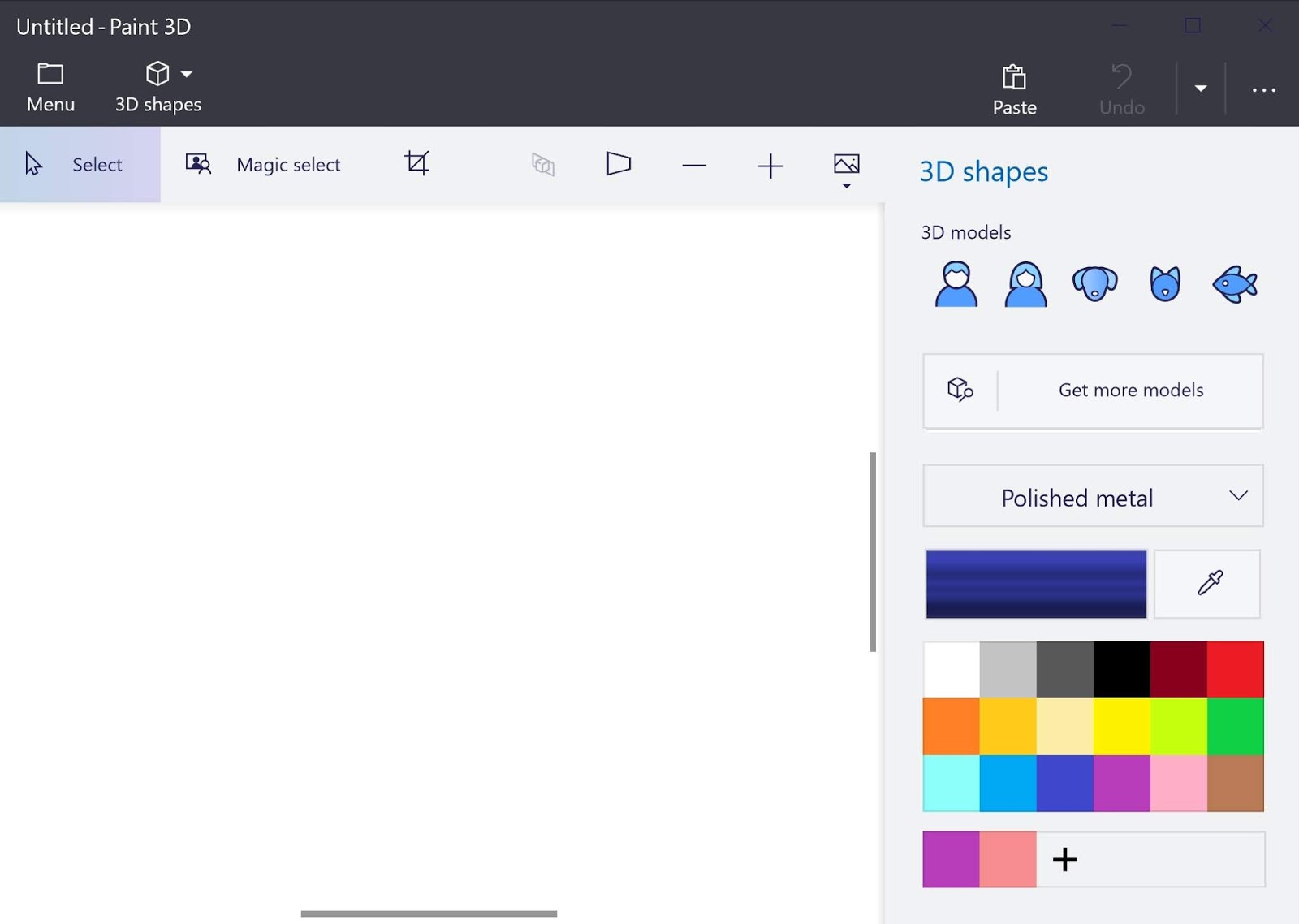Pick the green color swatch

tap(1236, 727)
